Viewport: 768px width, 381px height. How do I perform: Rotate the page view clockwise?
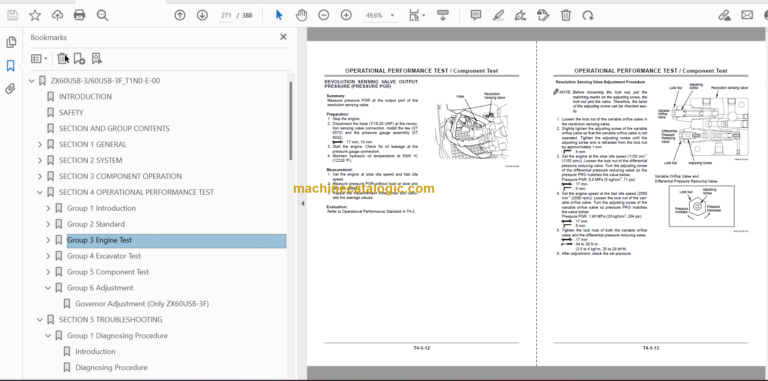588,15
